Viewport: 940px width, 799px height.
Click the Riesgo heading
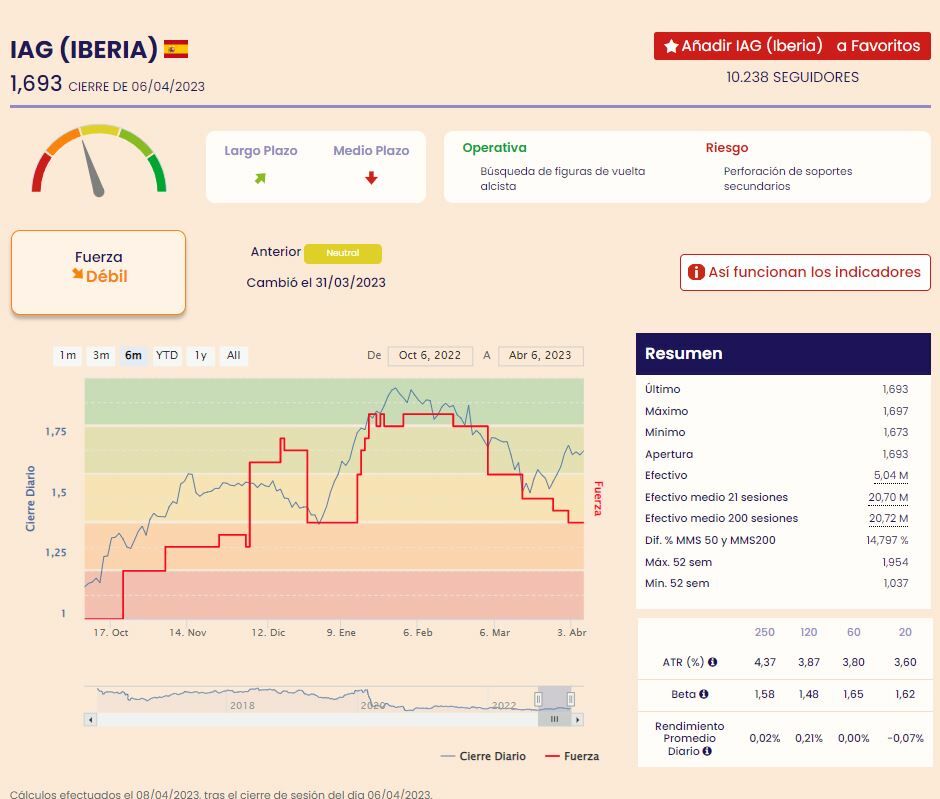[x=727, y=147]
